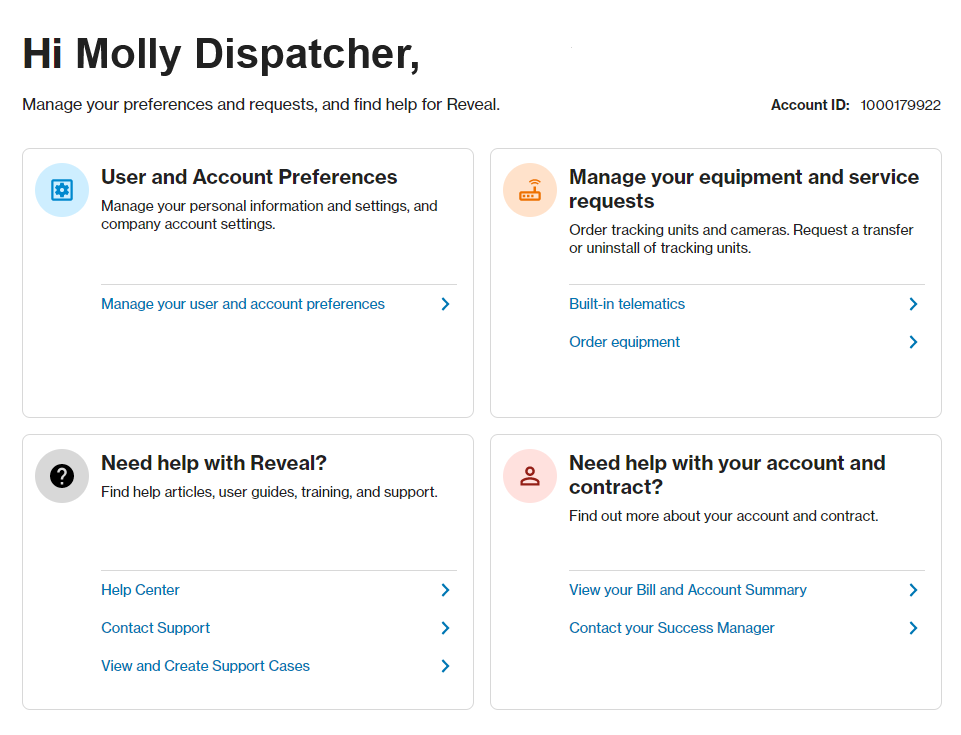Image resolution: width=961 pixels, height=735 pixels.
Task: Click the red person account icon
Action: pos(530,476)
